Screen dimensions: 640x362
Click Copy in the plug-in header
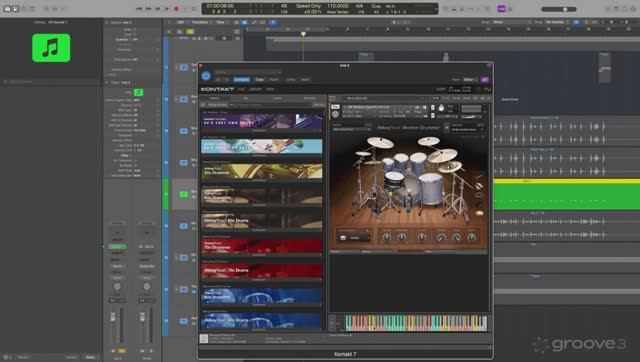point(260,80)
